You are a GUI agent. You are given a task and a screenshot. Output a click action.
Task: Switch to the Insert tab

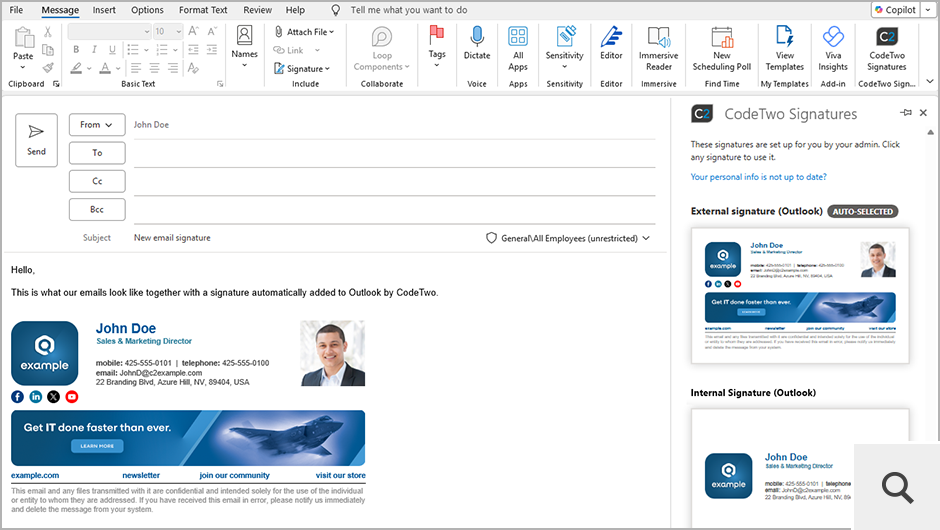pos(104,10)
